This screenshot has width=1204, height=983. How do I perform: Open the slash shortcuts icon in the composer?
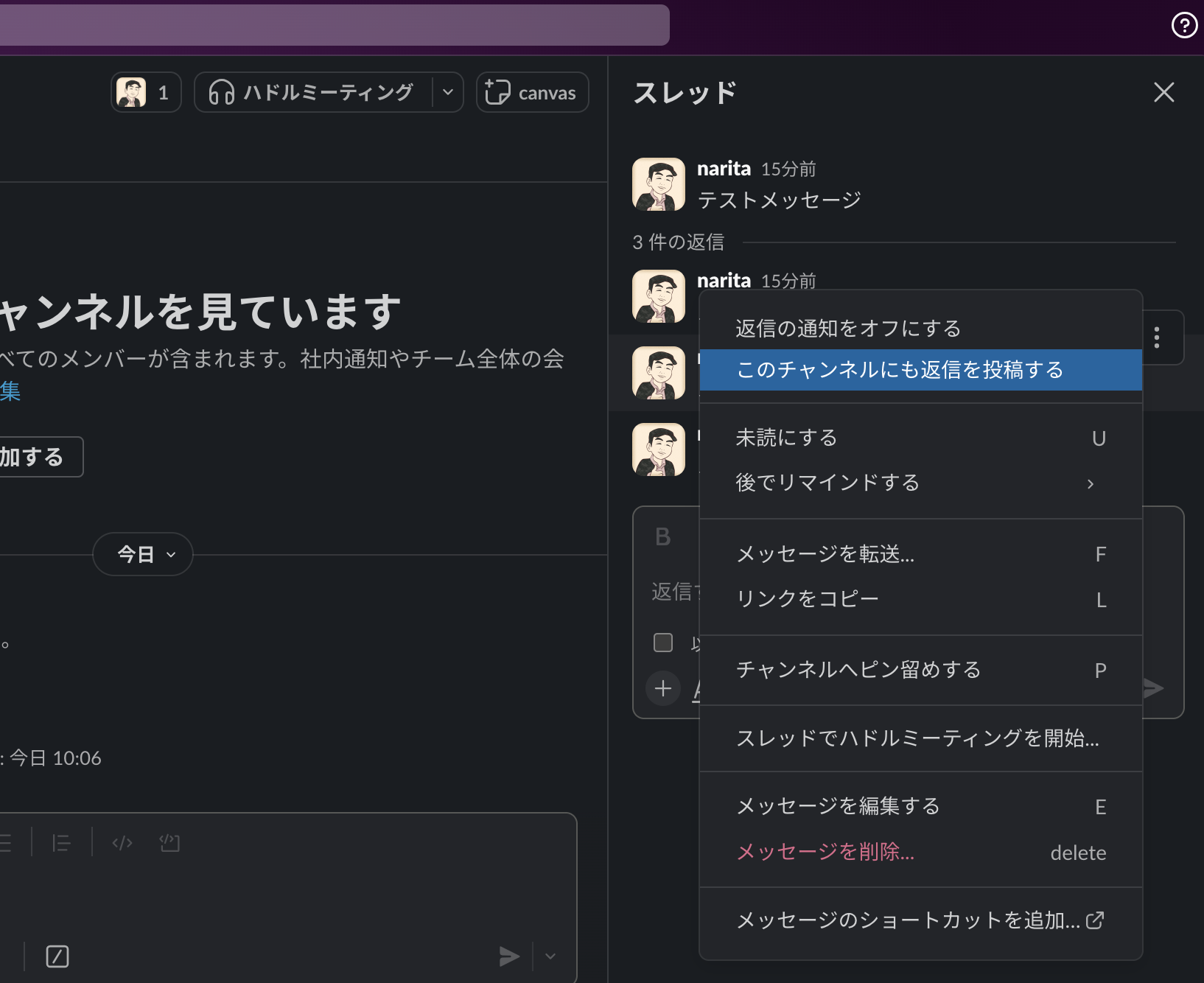(57, 956)
